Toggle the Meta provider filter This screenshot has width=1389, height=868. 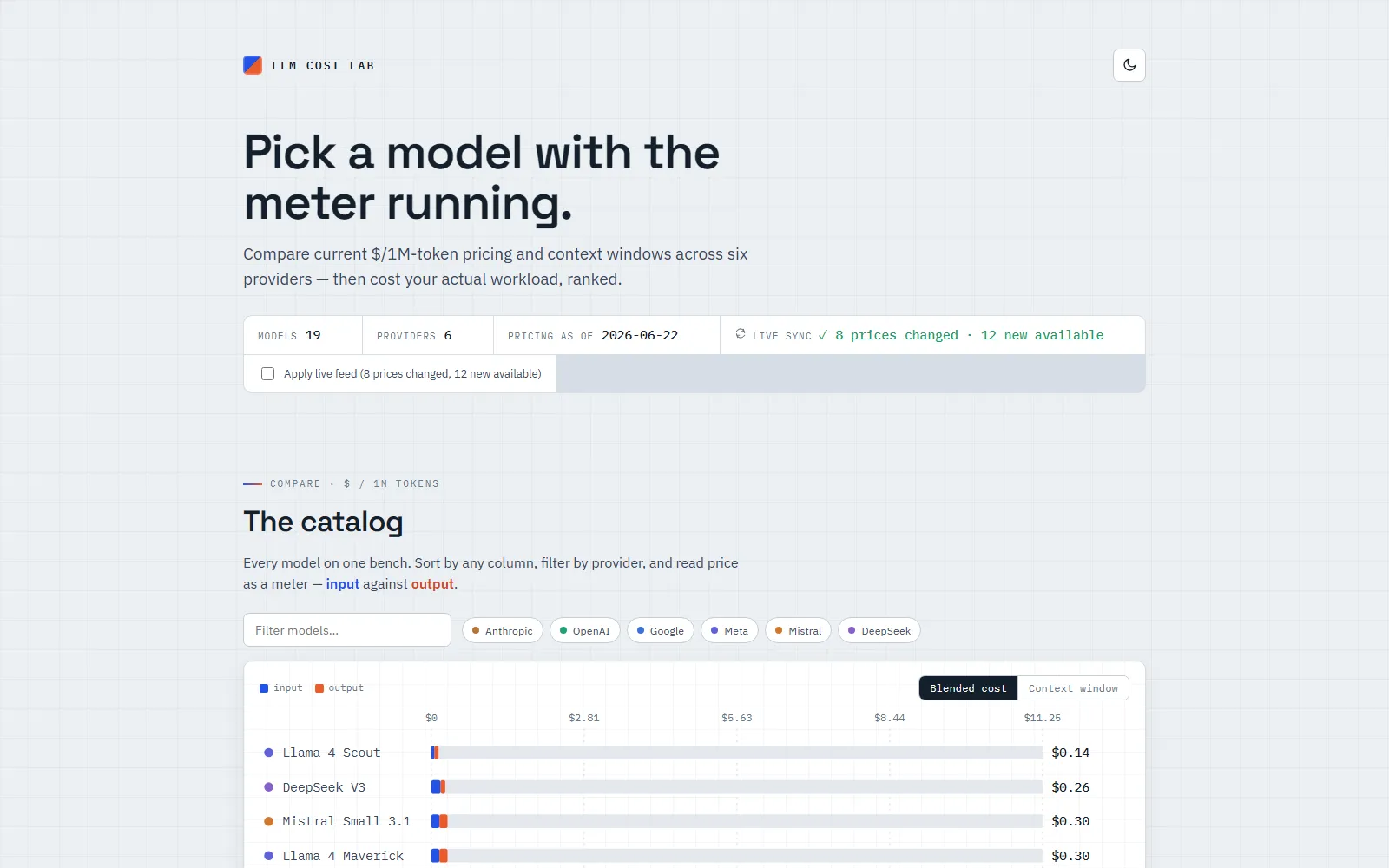(729, 631)
